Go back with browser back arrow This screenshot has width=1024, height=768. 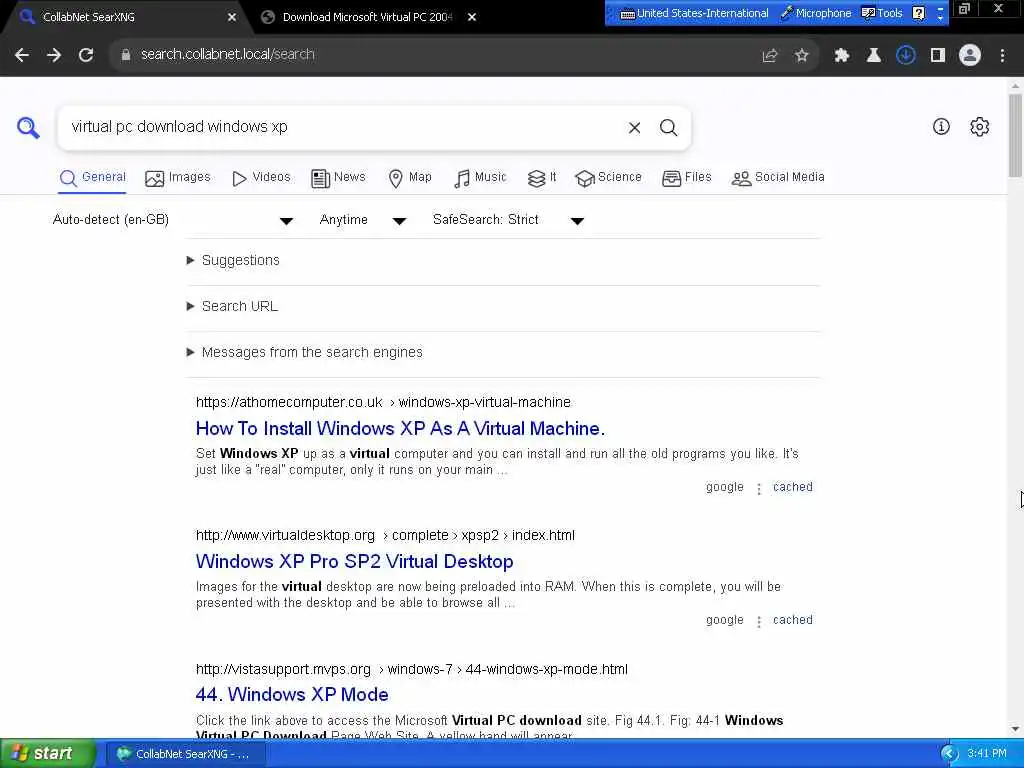[22, 55]
